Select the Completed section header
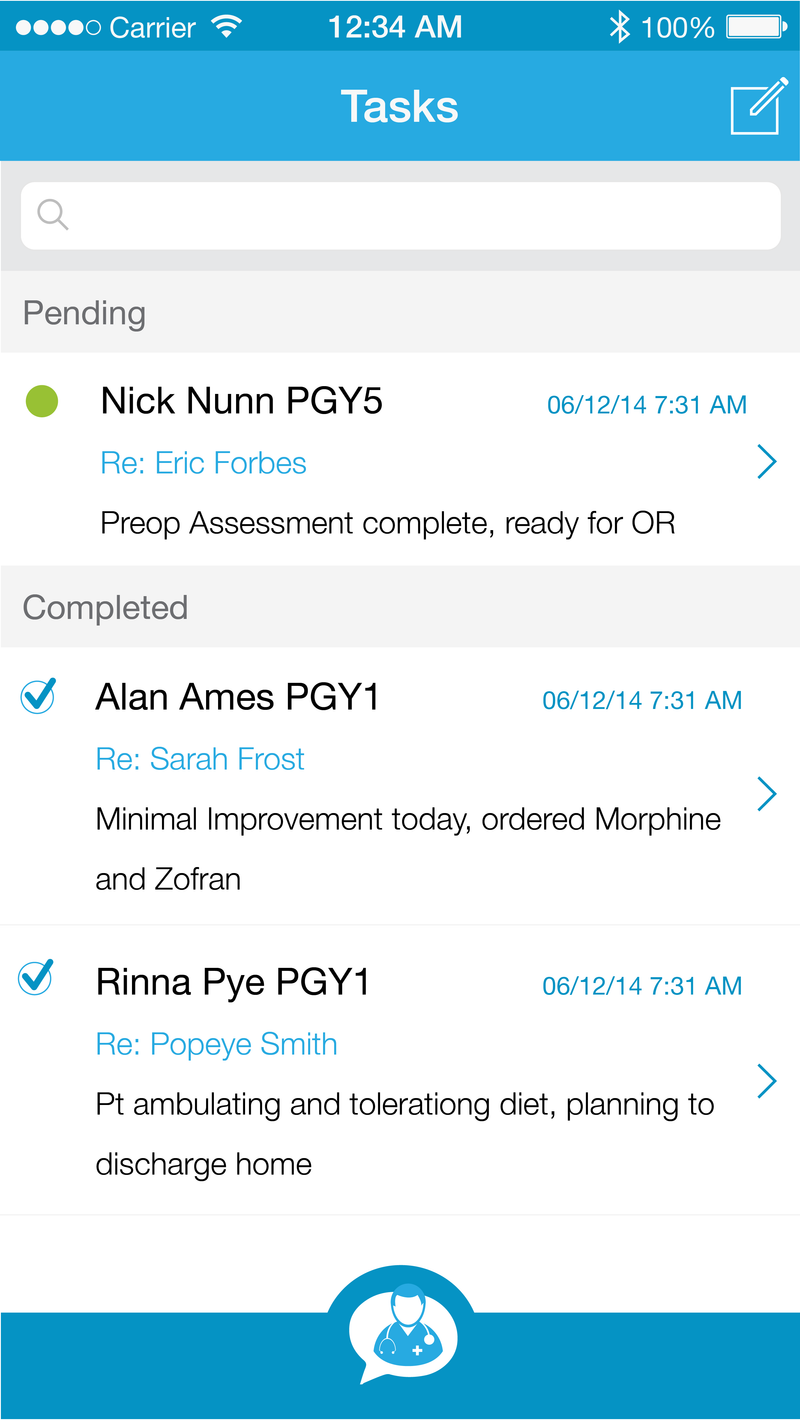Screen dimensions: 800x1420 coord(400,607)
